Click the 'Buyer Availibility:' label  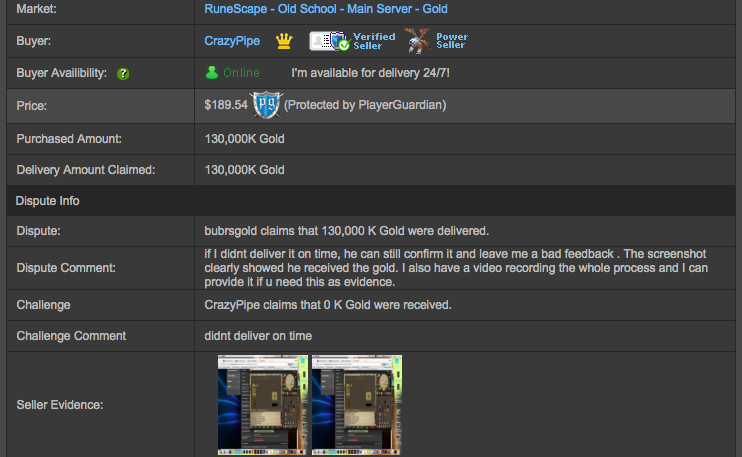tap(62, 73)
